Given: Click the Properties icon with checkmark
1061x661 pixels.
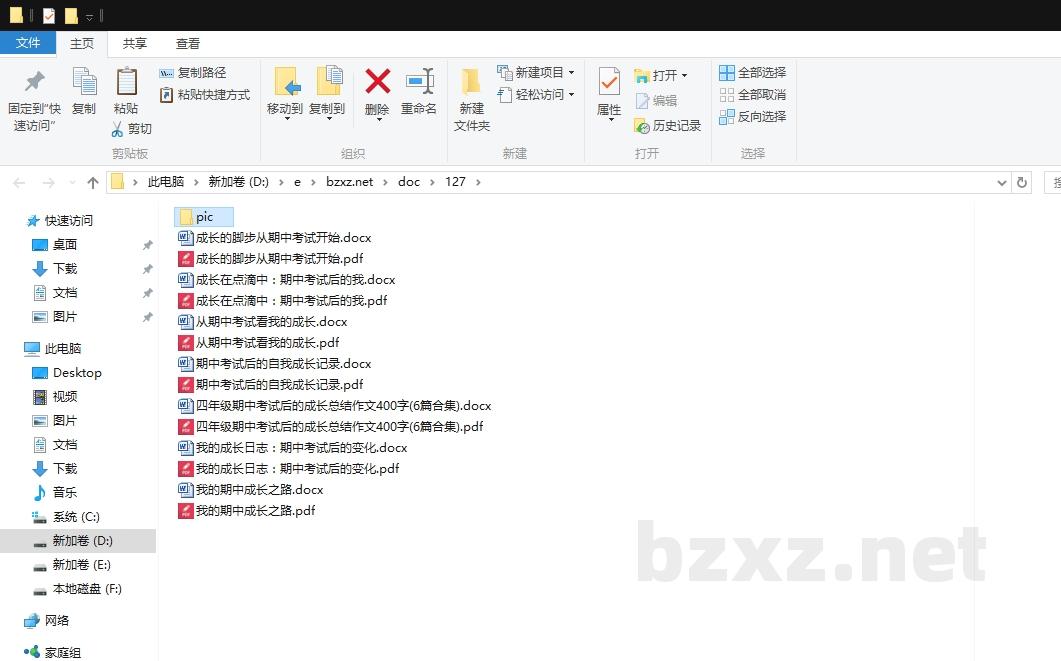Looking at the screenshot, I should coord(609,82).
